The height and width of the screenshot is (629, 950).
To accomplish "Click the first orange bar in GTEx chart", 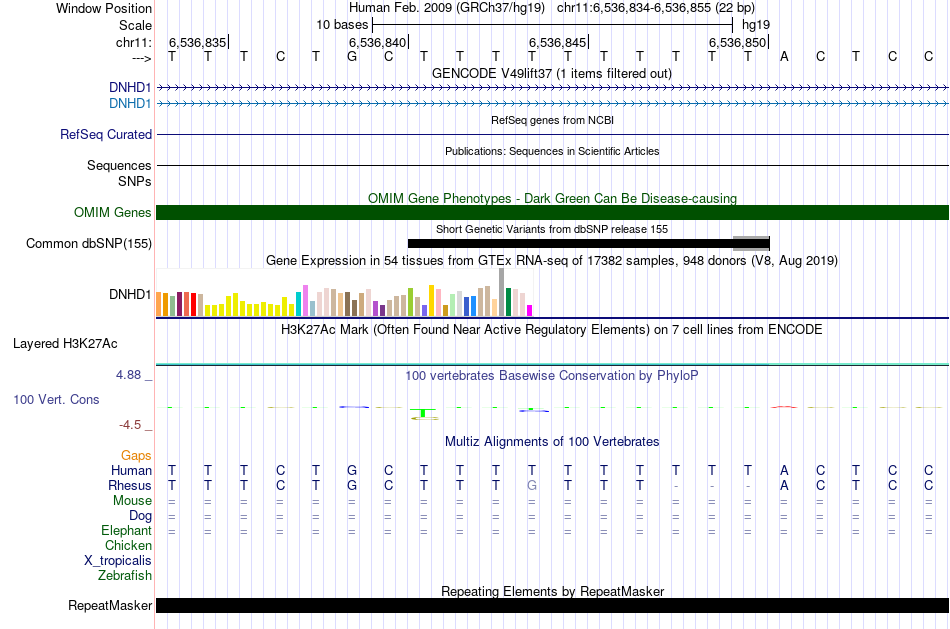I will pyautogui.click(x=159, y=304).
